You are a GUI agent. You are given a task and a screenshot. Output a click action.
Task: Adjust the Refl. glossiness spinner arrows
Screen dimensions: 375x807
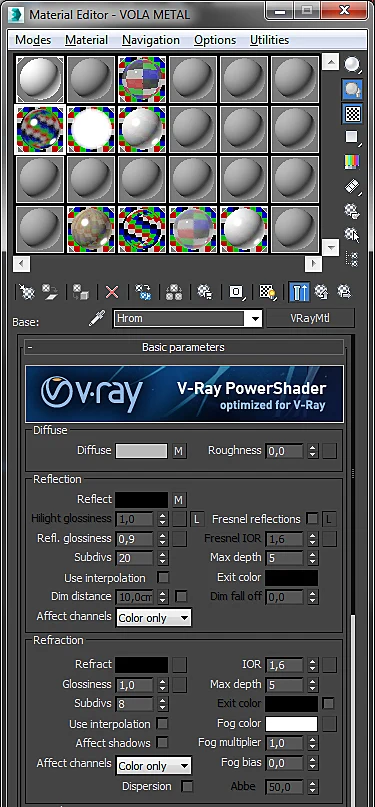pyautogui.click(x=163, y=539)
